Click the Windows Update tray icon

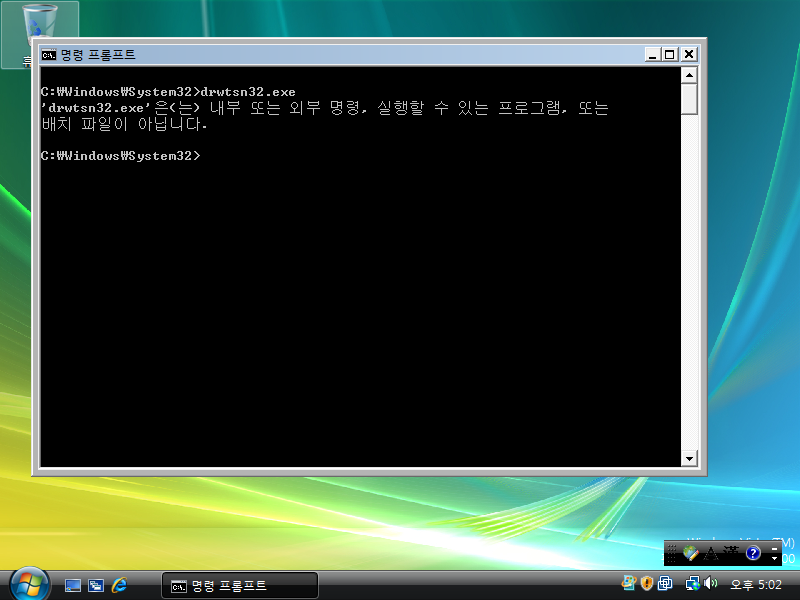(628, 583)
